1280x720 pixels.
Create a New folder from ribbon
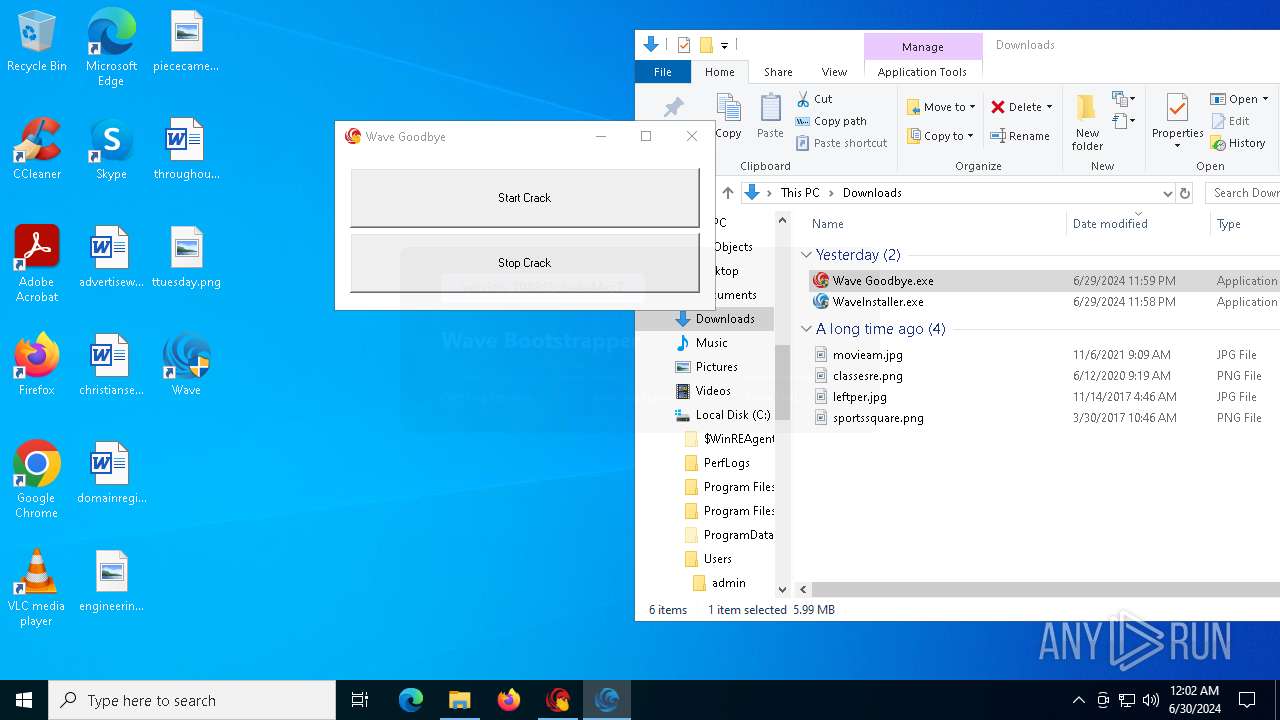(x=1087, y=122)
